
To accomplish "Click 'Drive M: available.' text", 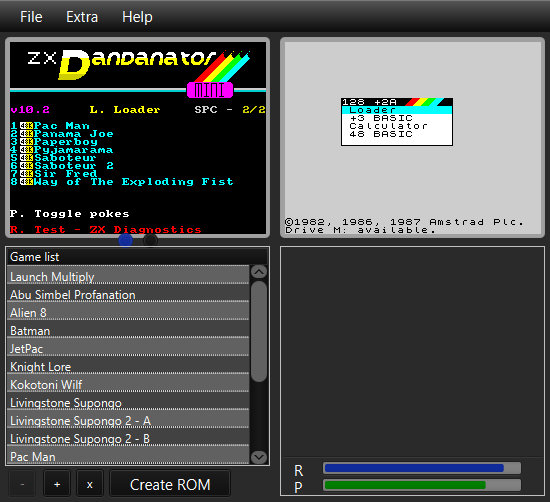I will coord(361,230).
